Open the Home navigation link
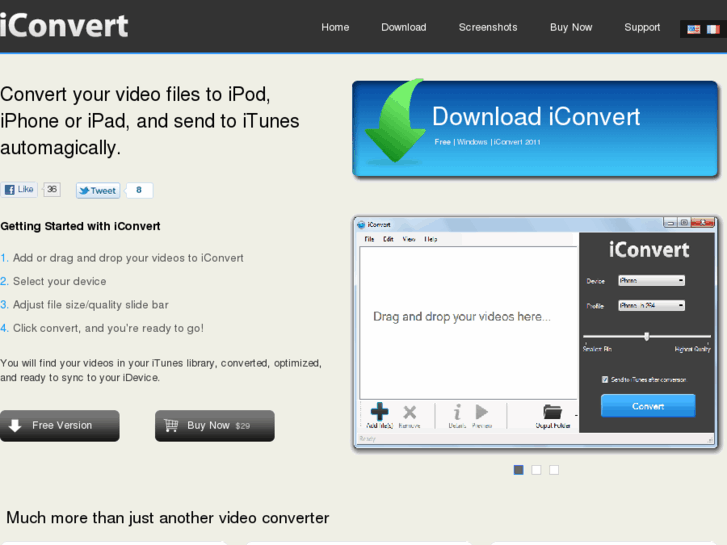The width and height of the screenshot is (727, 545). pyautogui.click(x=335, y=27)
